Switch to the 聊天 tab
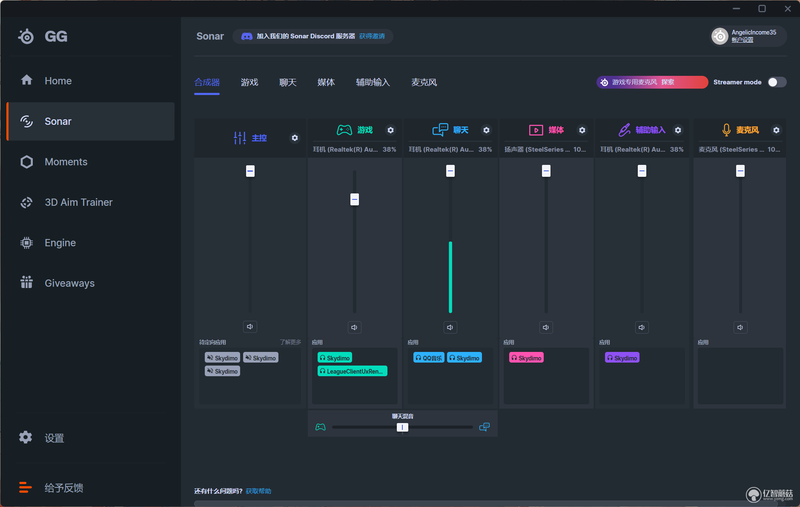Screen dimensions: 800x507 288,83
